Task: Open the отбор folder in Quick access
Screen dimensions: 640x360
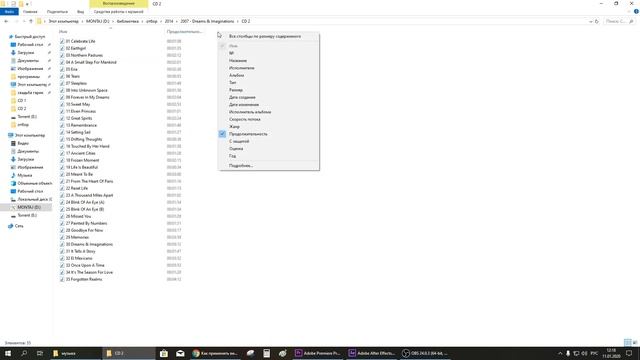Action: [23, 124]
